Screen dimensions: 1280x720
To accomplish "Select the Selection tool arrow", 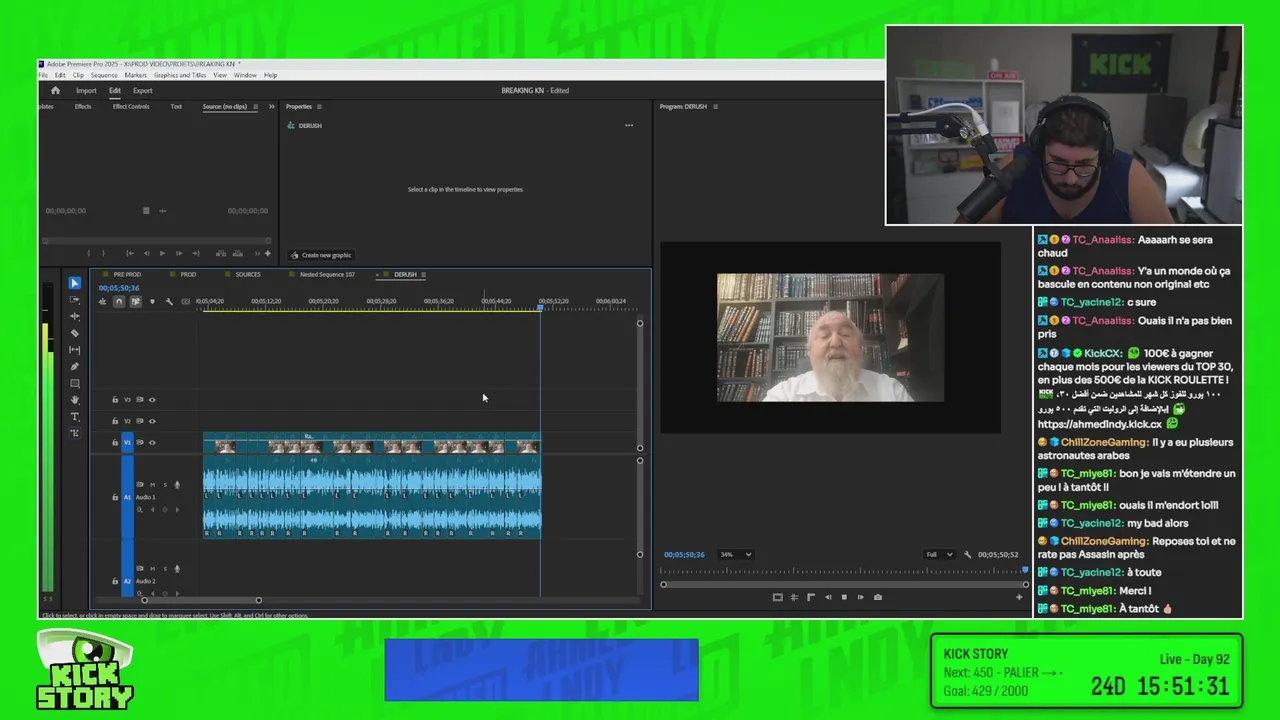I will [x=74, y=283].
